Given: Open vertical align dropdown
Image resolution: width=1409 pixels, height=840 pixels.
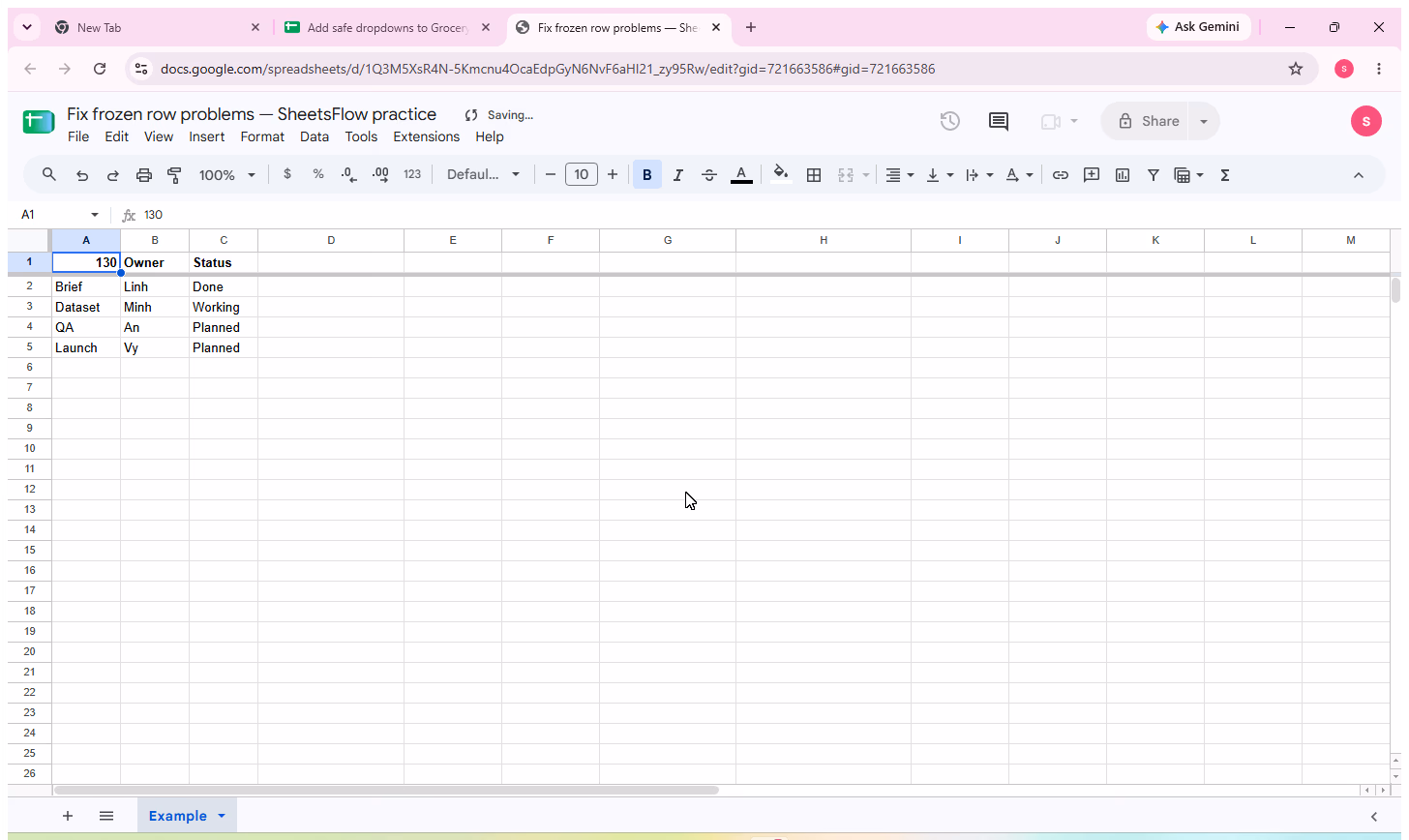Looking at the screenshot, I should coord(940,175).
